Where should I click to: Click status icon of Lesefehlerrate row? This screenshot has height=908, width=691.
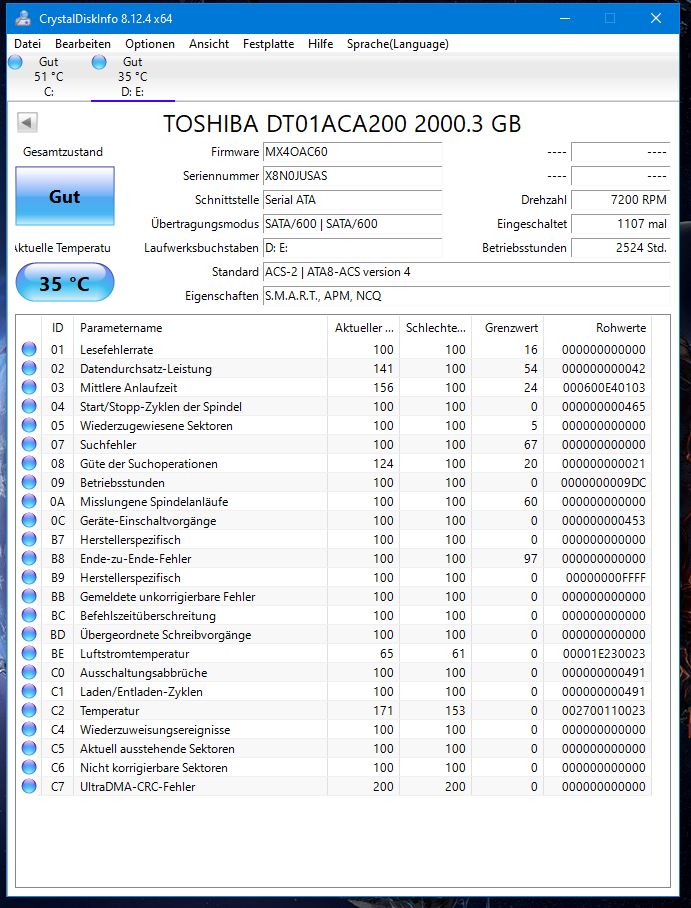pyautogui.click(x=29, y=349)
